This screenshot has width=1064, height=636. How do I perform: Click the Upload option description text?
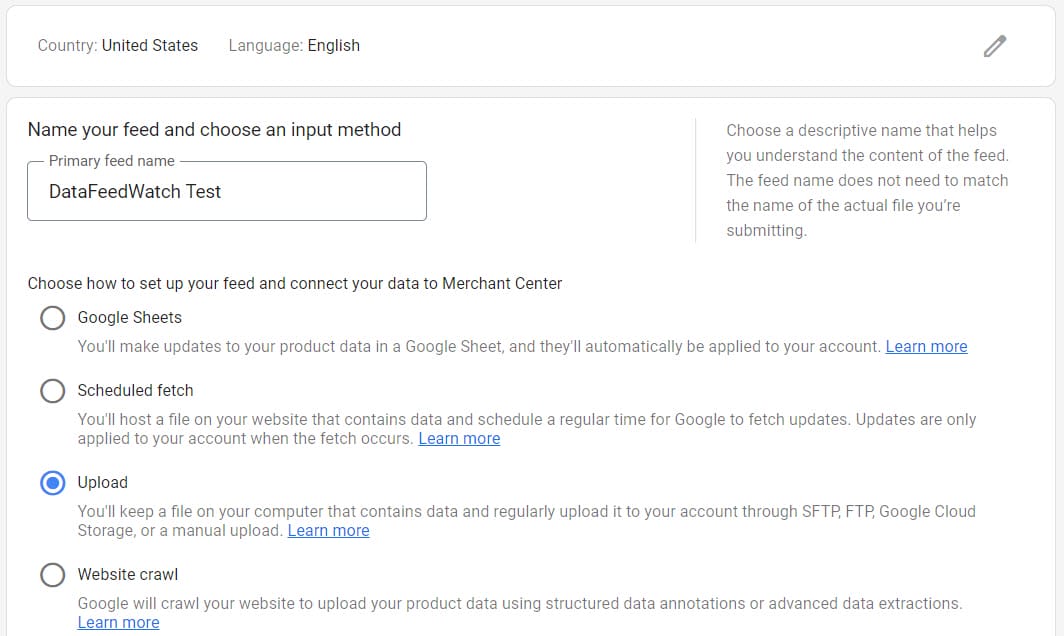click(x=500, y=520)
